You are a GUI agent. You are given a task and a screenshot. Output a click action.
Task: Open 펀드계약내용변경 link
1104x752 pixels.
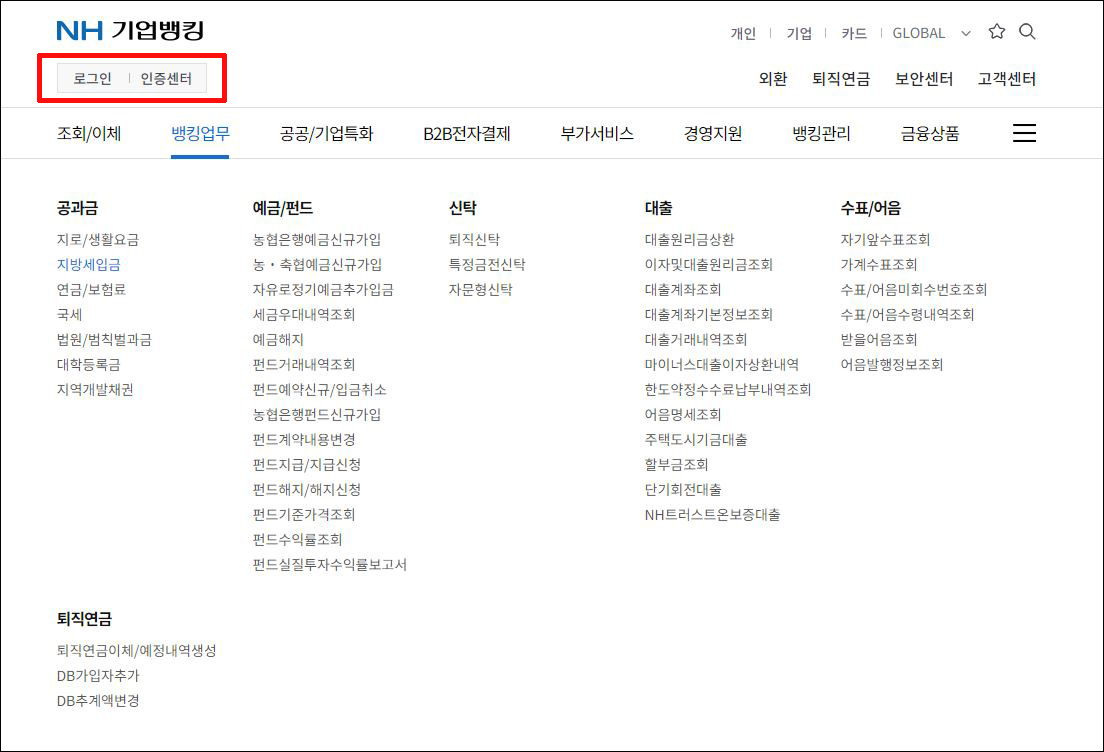304,439
